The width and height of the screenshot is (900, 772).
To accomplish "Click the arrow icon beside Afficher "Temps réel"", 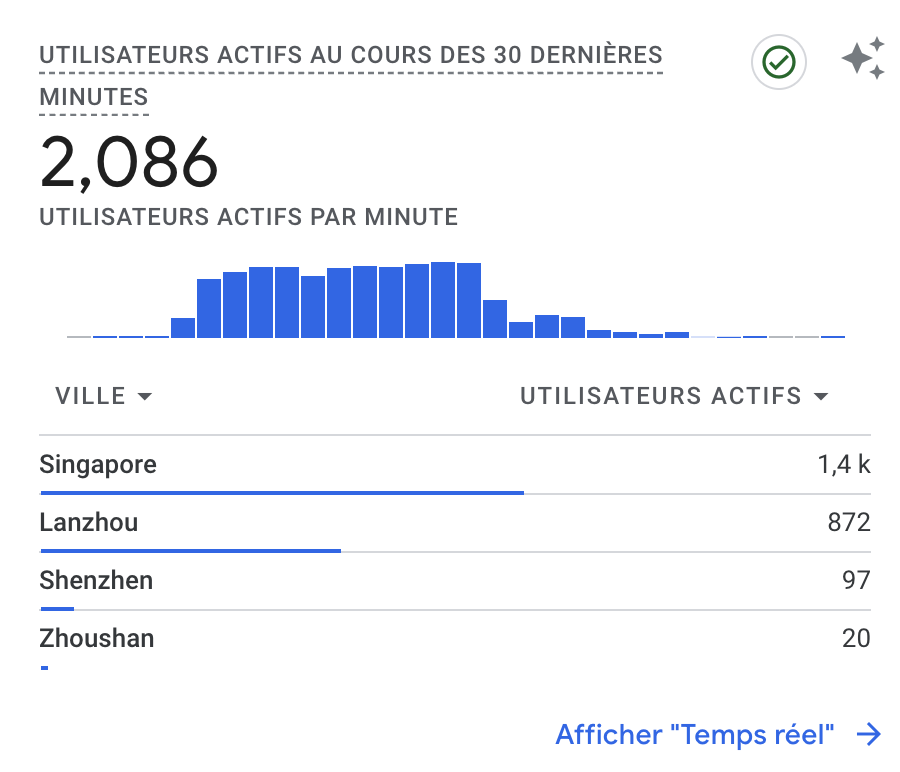I will (869, 735).
